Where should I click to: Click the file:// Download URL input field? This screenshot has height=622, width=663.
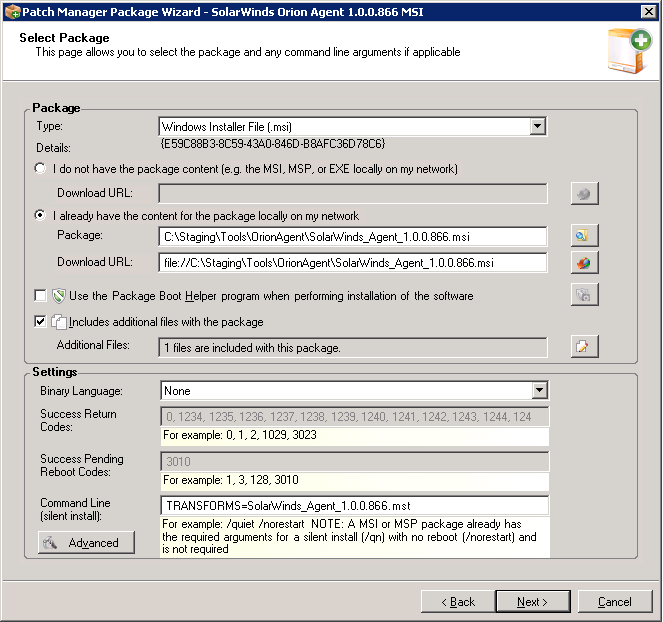[x=353, y=263]
